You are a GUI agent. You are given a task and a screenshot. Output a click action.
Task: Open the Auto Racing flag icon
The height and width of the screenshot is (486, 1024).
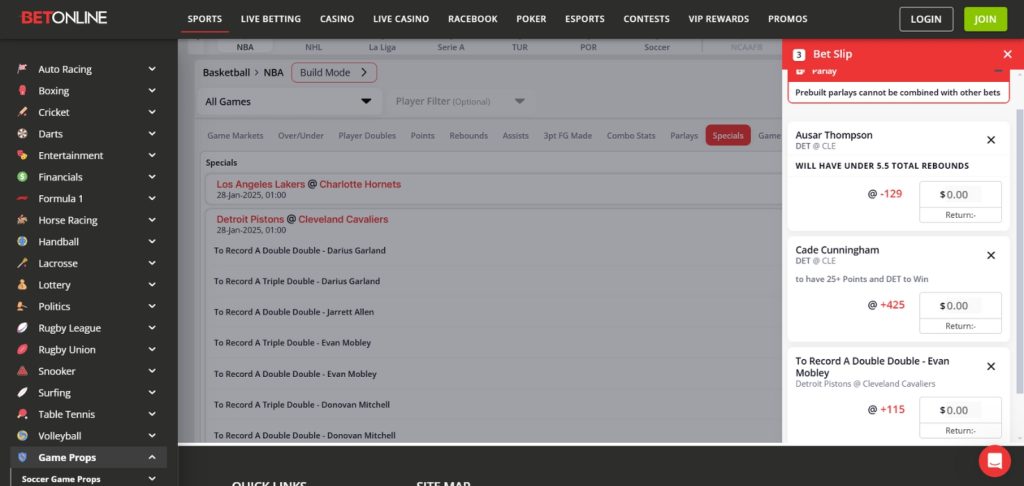click(22, 69)
